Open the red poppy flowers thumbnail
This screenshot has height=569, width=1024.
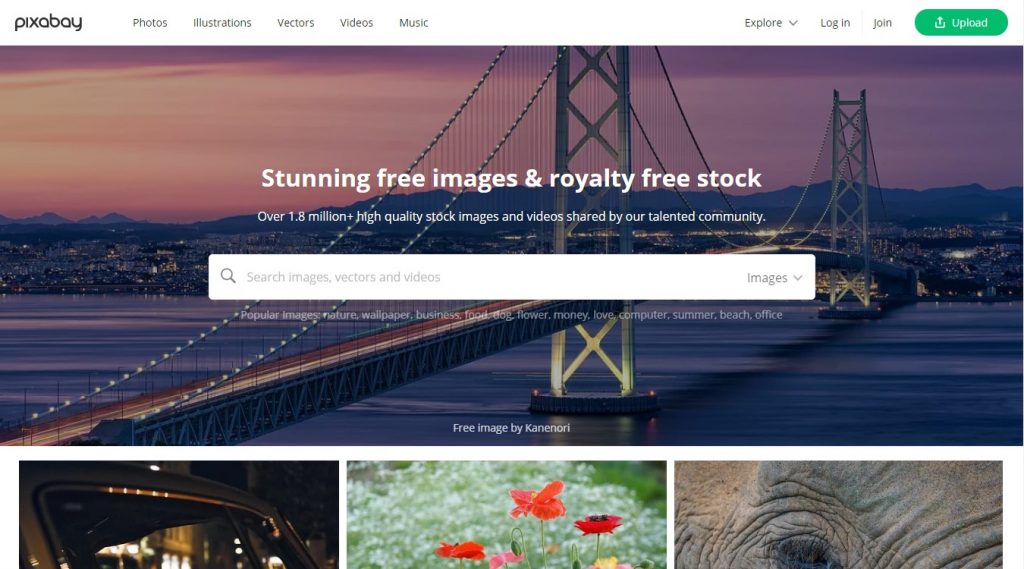coord(507,515)
